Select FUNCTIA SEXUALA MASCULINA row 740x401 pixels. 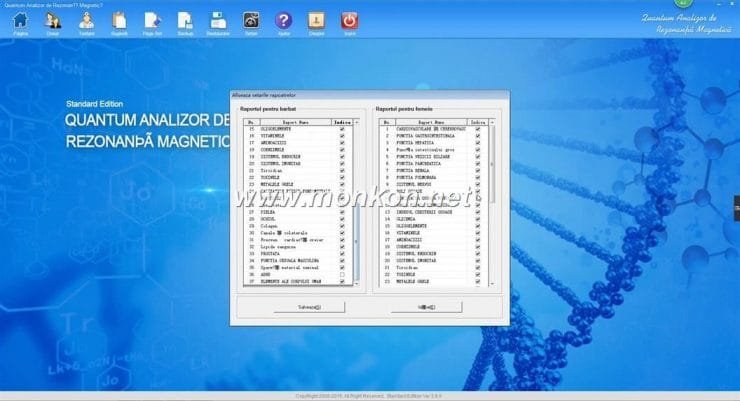click(x=298, y=260)
